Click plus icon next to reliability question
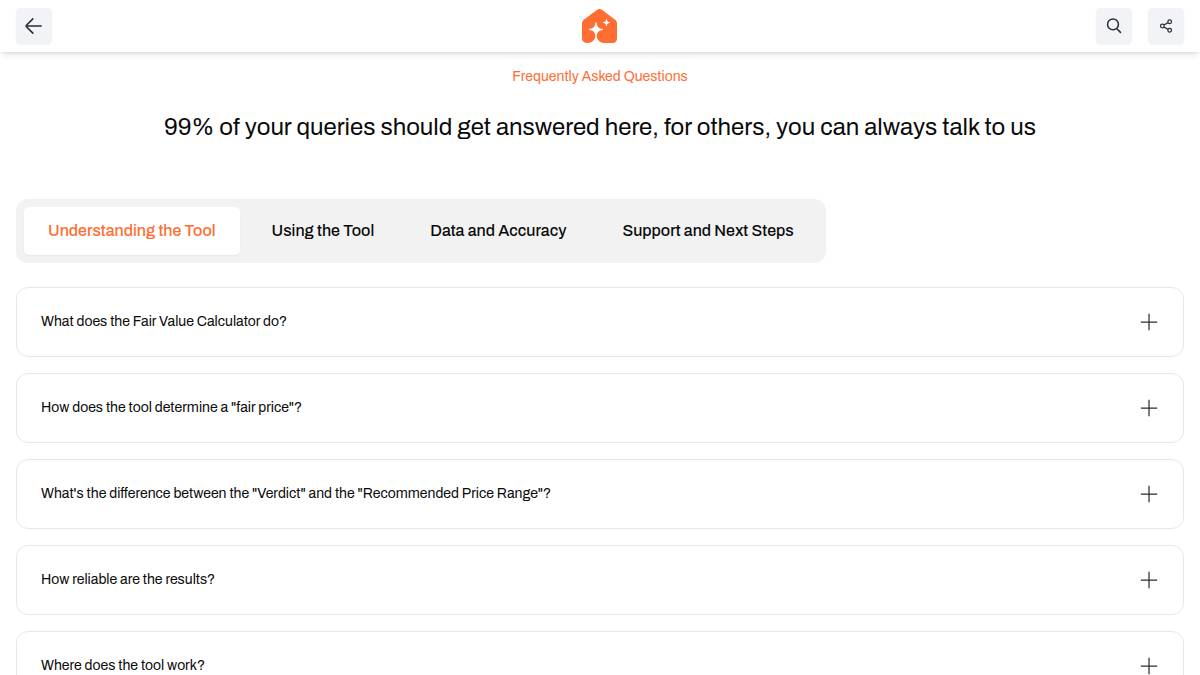 click(1148, 580)
